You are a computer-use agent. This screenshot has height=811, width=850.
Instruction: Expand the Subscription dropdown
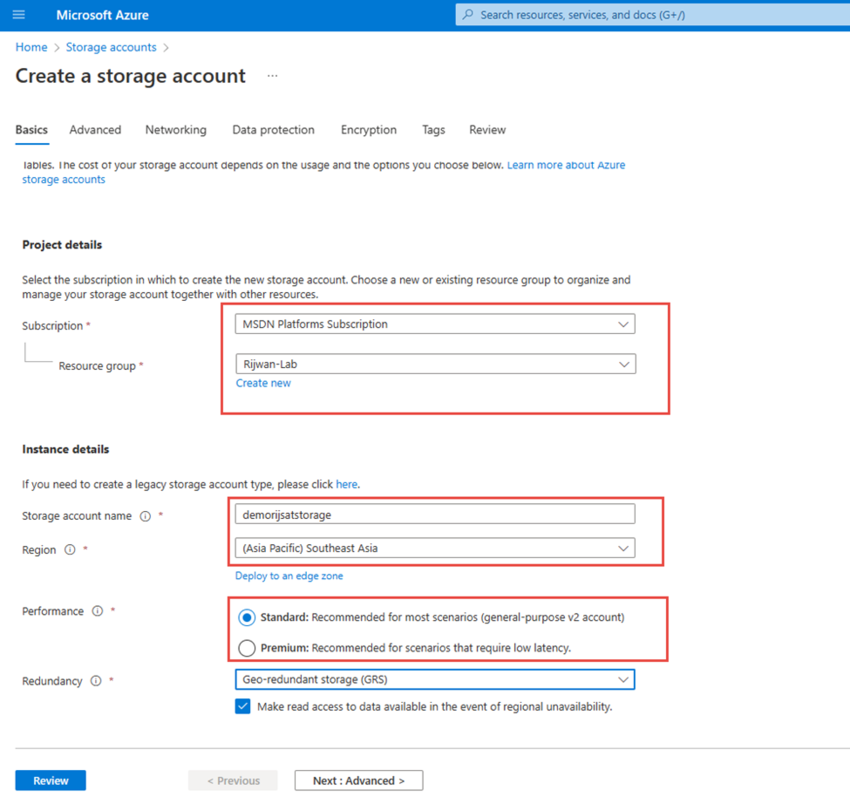pyautogui.click(x=435, y=324)
